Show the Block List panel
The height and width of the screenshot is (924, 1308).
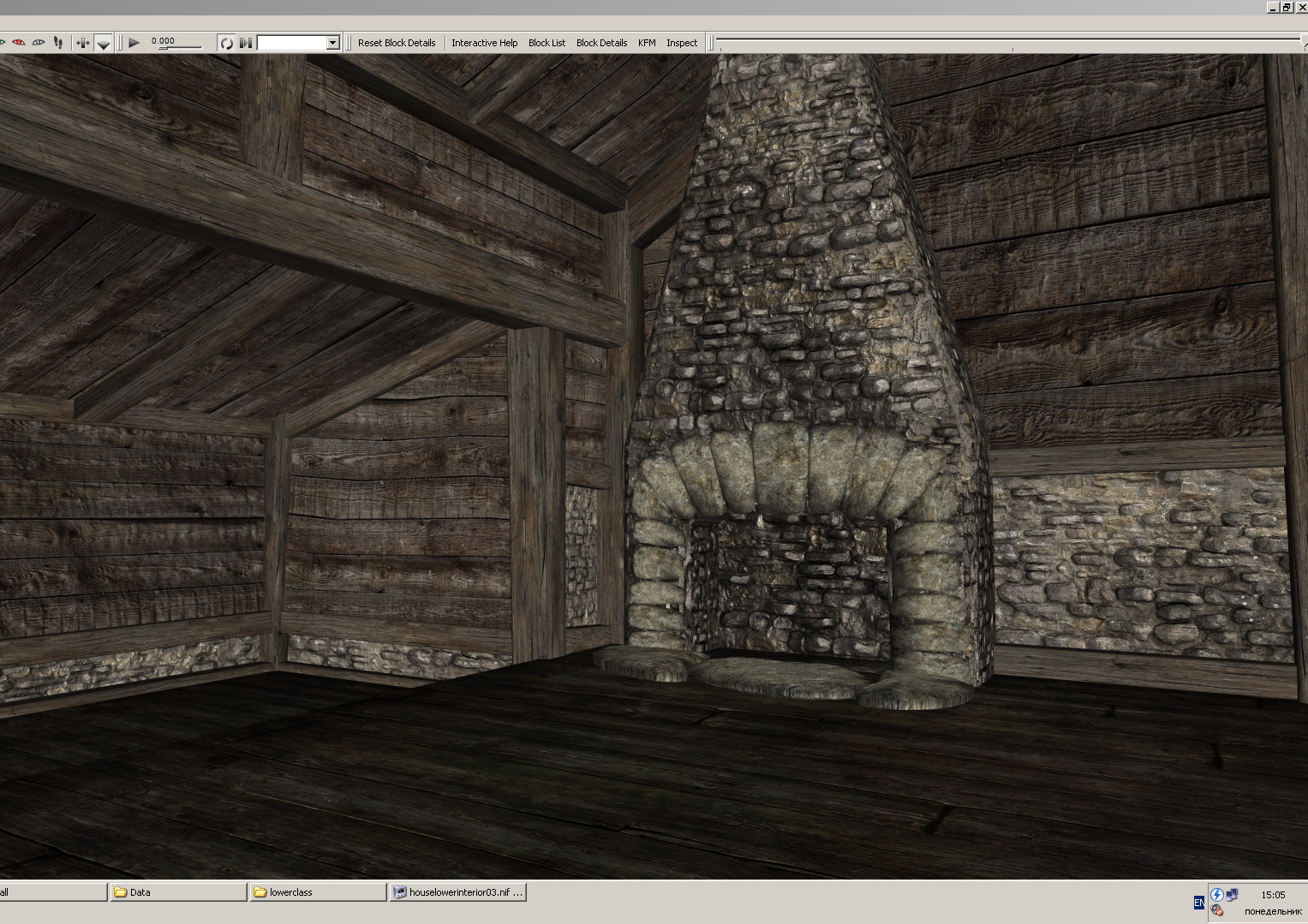pos(546,43)
